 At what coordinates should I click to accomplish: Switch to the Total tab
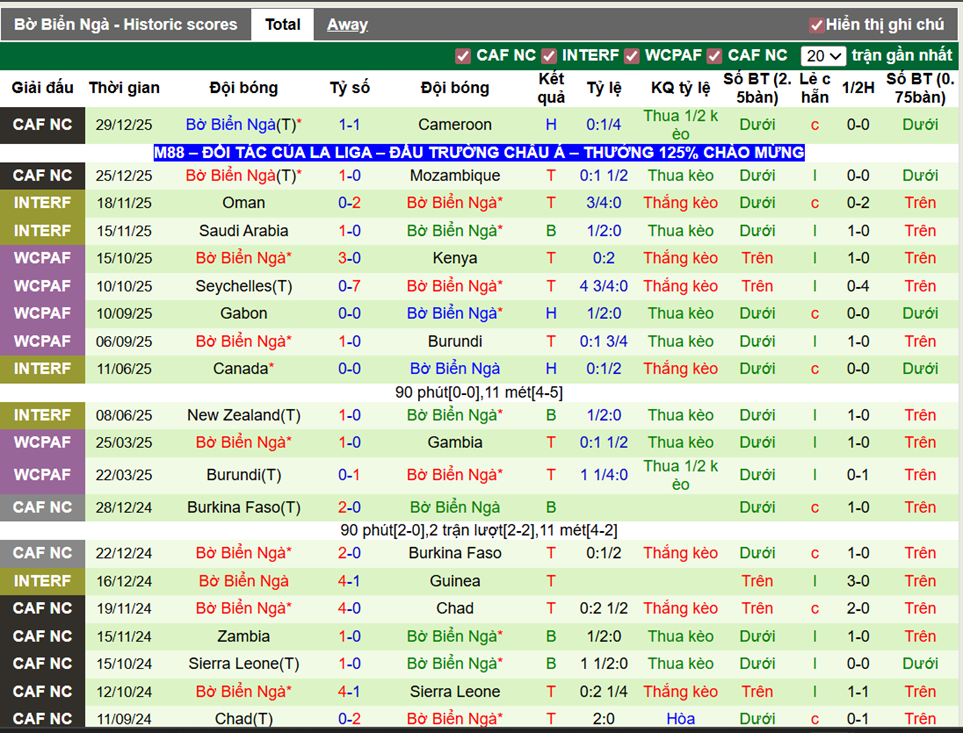click(x=283, y=25)
